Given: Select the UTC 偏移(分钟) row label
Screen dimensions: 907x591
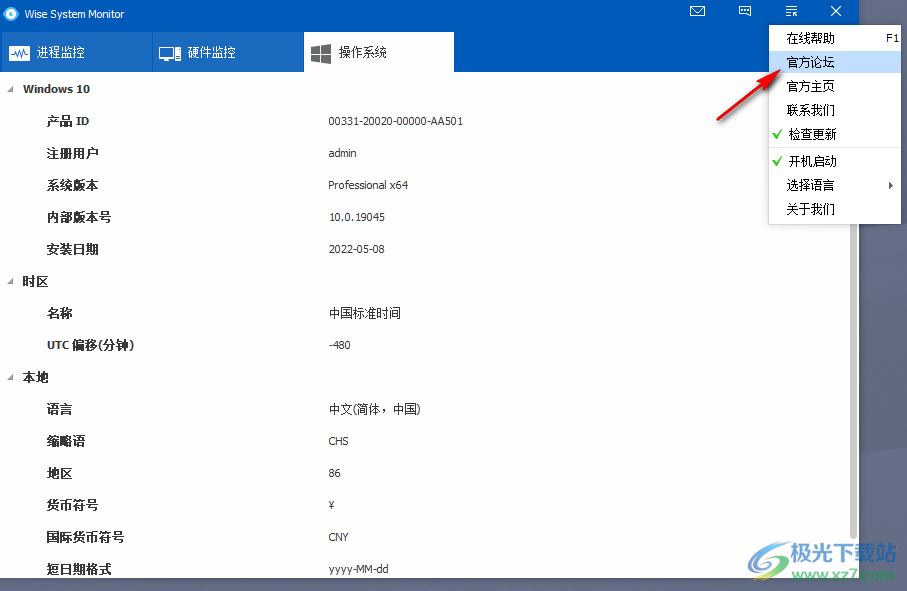Looking at the screenshot, I should tap(90, 345).
